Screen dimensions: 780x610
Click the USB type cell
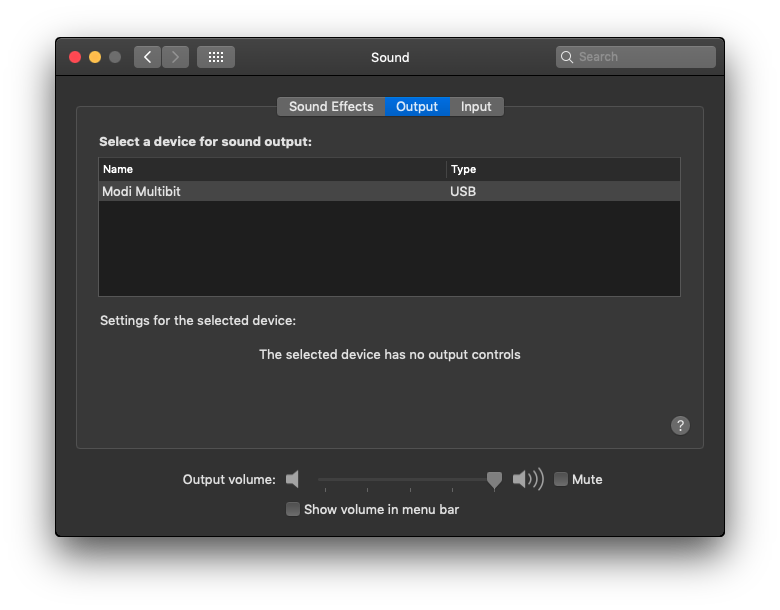463,192
